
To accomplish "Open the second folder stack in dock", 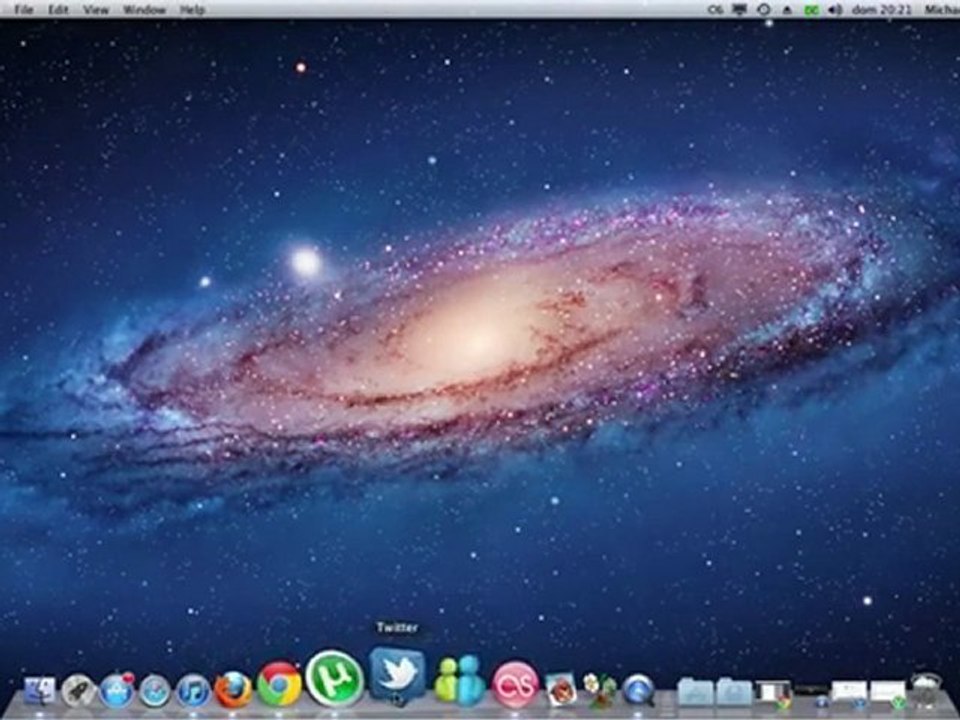I will [x=734, y=692].
